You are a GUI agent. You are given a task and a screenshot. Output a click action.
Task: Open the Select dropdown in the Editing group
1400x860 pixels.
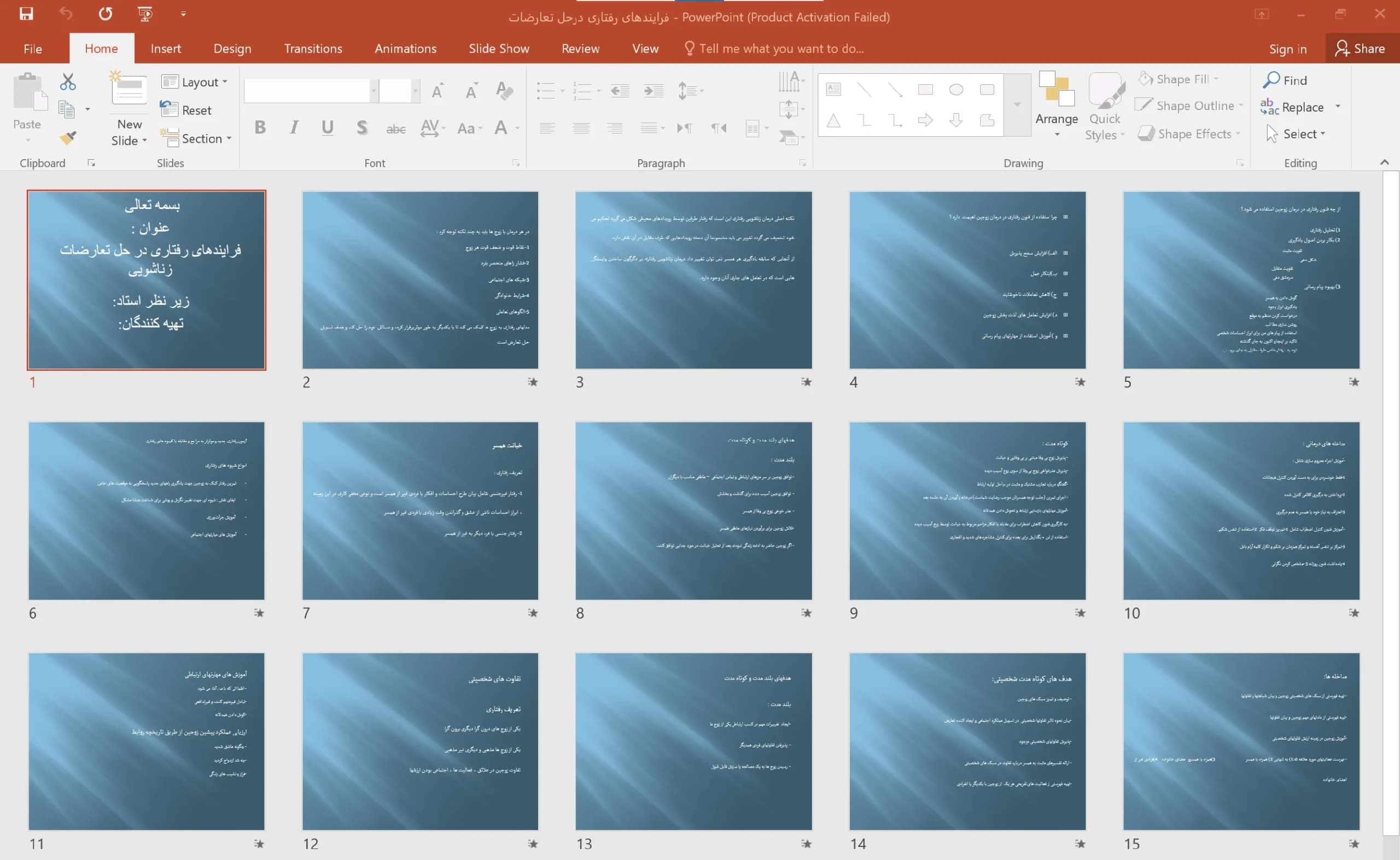(x=1297, y=133)
